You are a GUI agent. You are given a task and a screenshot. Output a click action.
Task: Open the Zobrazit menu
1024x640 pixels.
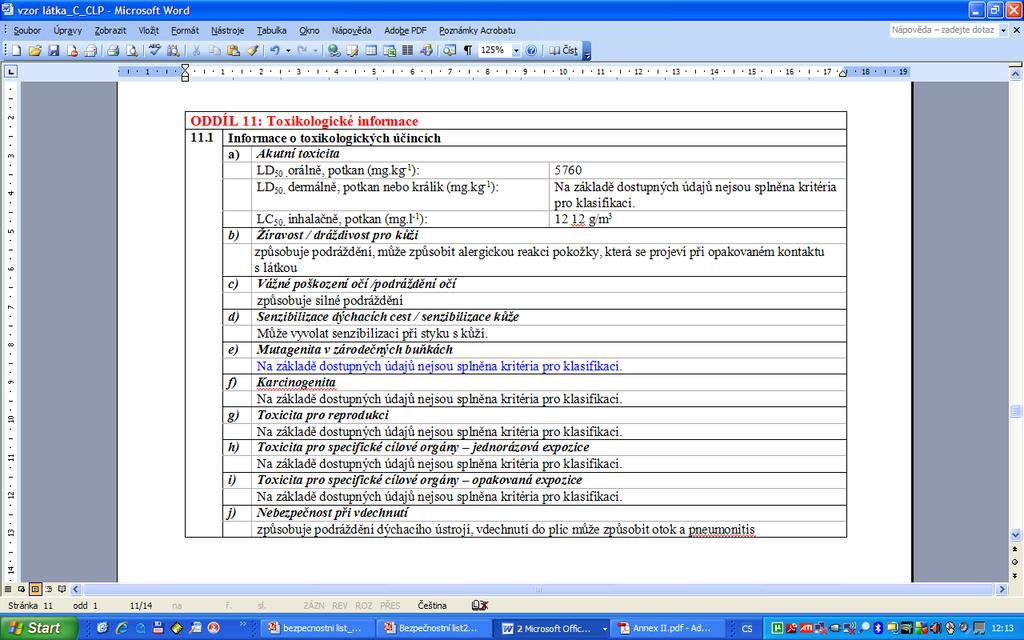[110, 30]
